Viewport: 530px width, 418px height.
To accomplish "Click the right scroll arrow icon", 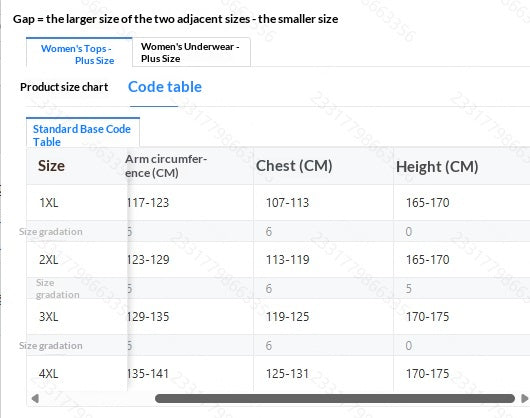I will pos(525,398).
